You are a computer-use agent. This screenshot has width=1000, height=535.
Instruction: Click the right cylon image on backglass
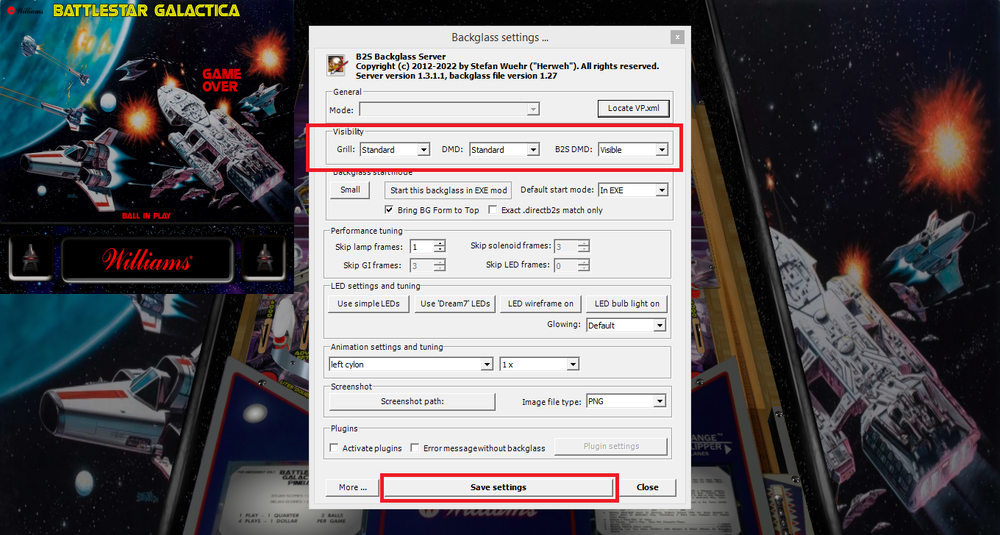[263, 260]
